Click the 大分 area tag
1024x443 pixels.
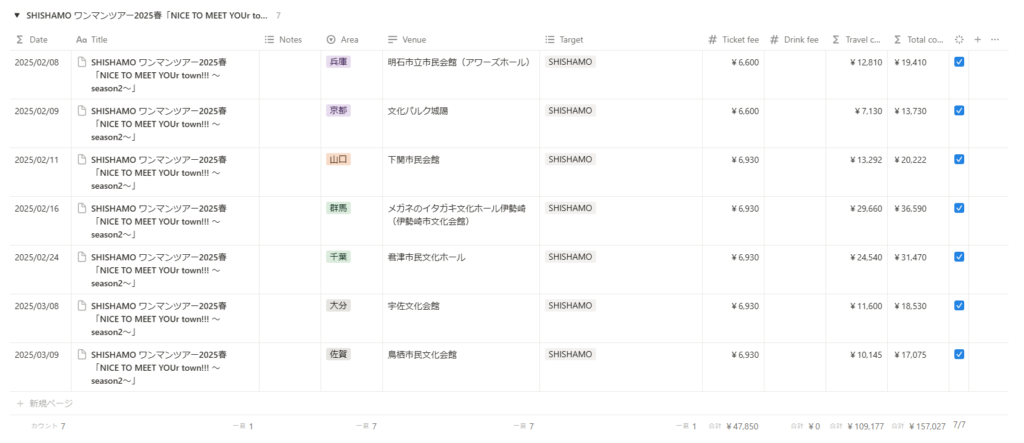click(338, 306)
